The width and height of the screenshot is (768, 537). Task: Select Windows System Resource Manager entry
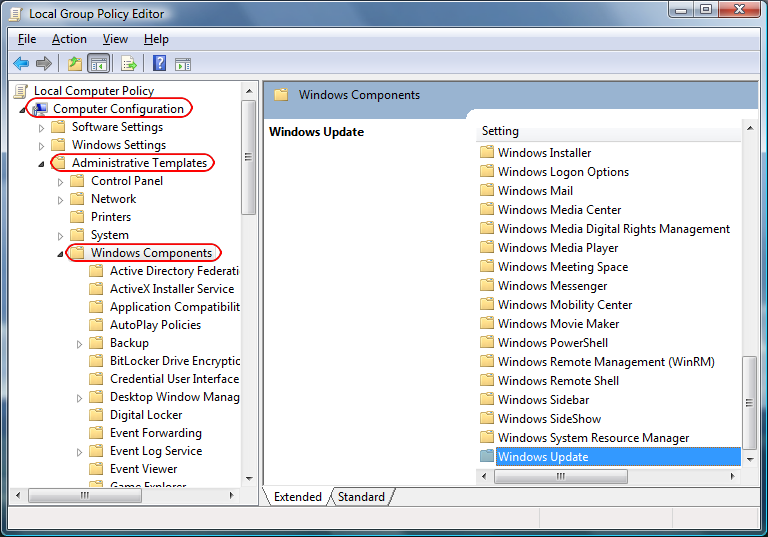tap(593, 438)
